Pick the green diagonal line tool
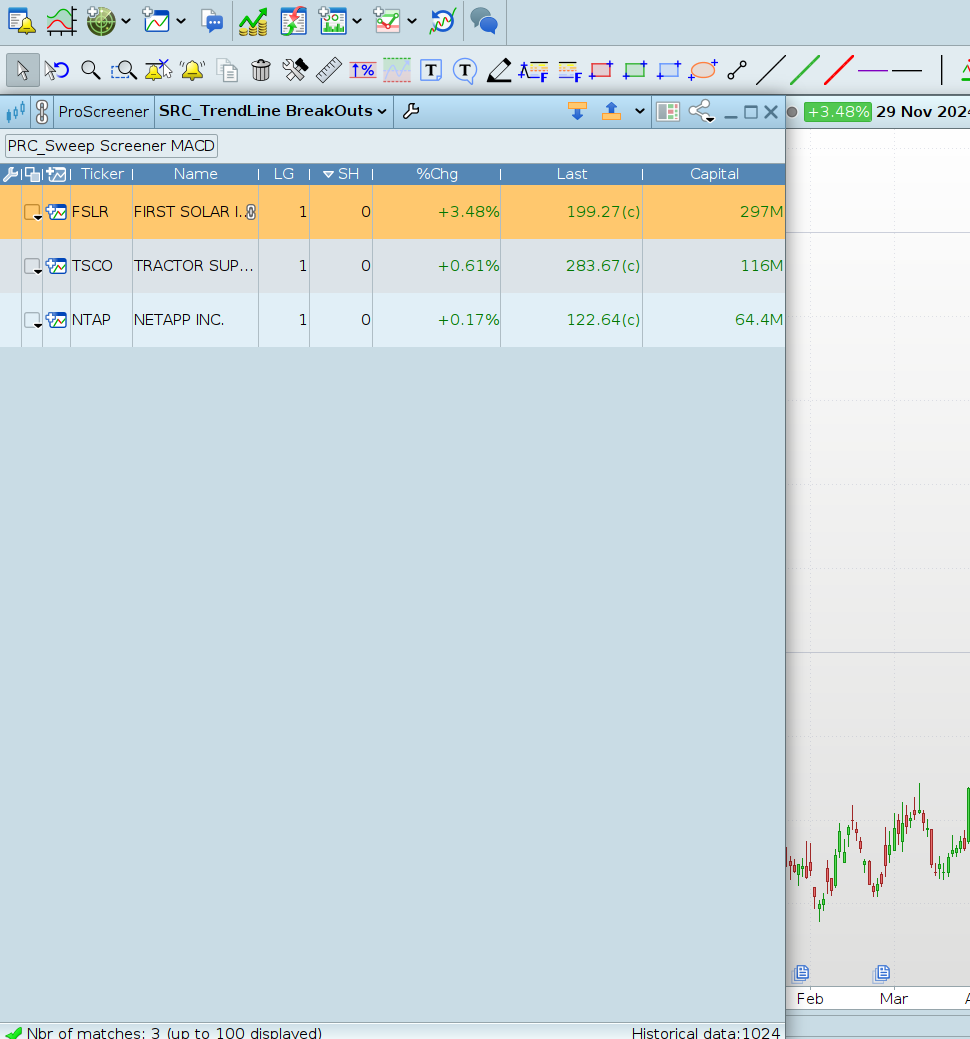This screenshot has height=1039, width=970. click(805, 70)
